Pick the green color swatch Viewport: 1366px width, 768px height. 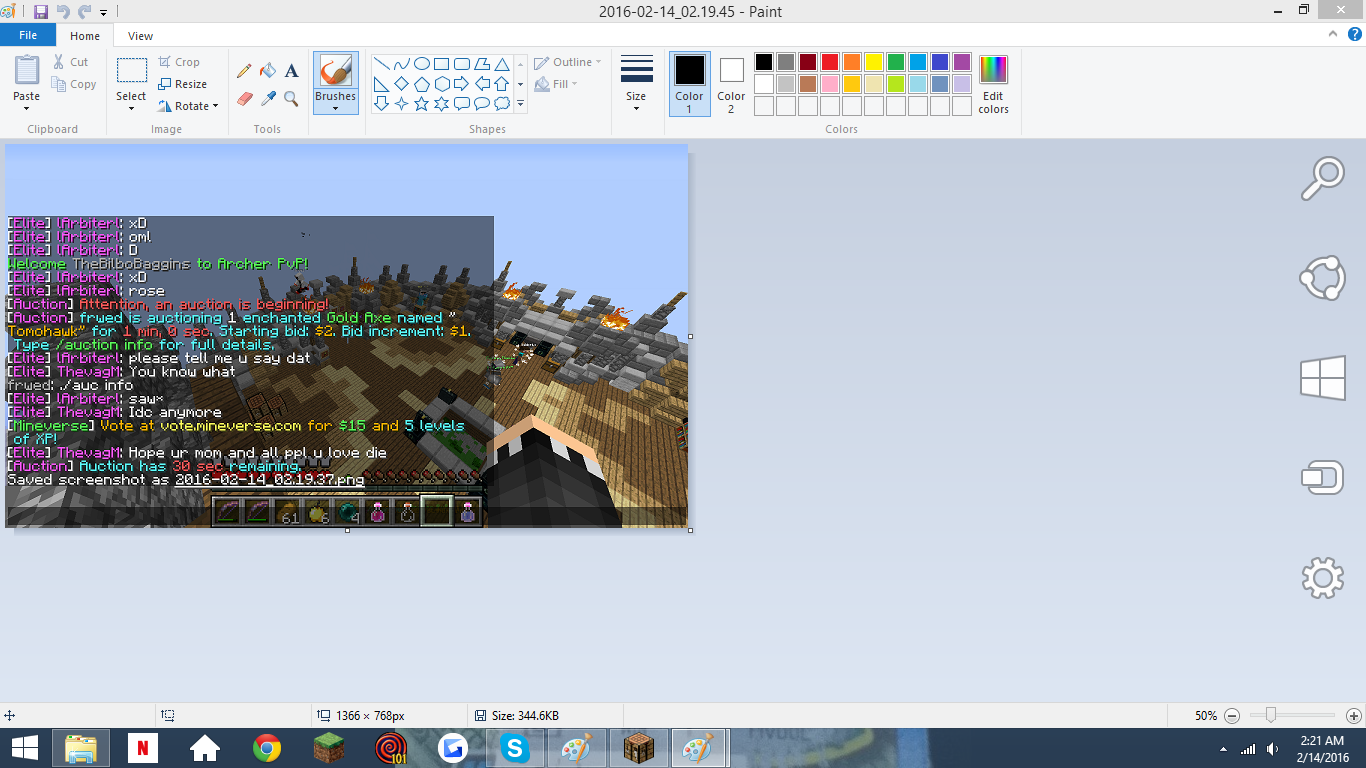896,62
